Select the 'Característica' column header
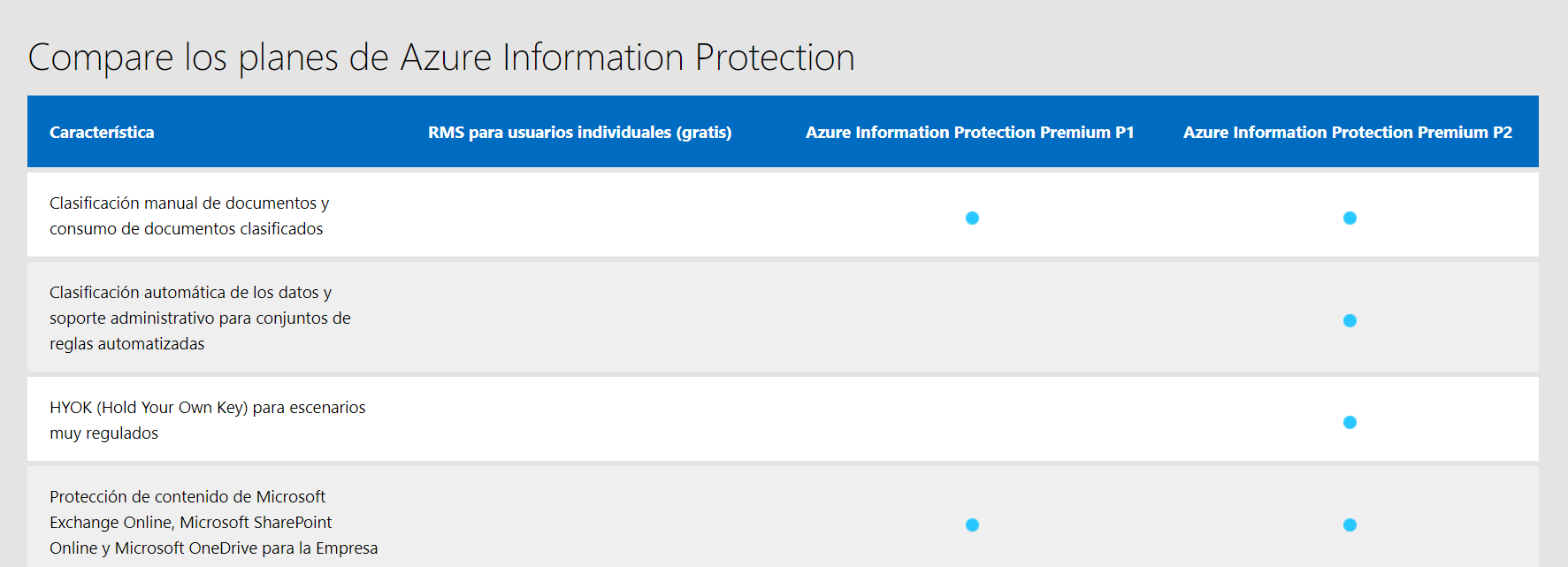Viewport: 1568px width, 567px height. 102,133
